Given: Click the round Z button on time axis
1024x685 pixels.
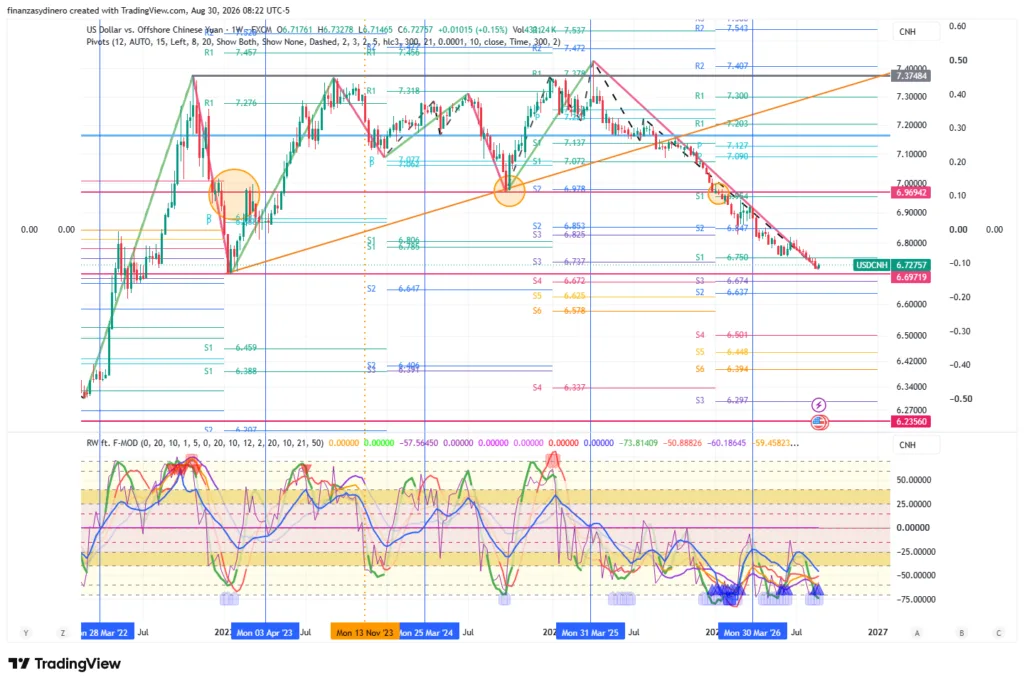Looking at the screenshot, I should click(x=63, y=633).
